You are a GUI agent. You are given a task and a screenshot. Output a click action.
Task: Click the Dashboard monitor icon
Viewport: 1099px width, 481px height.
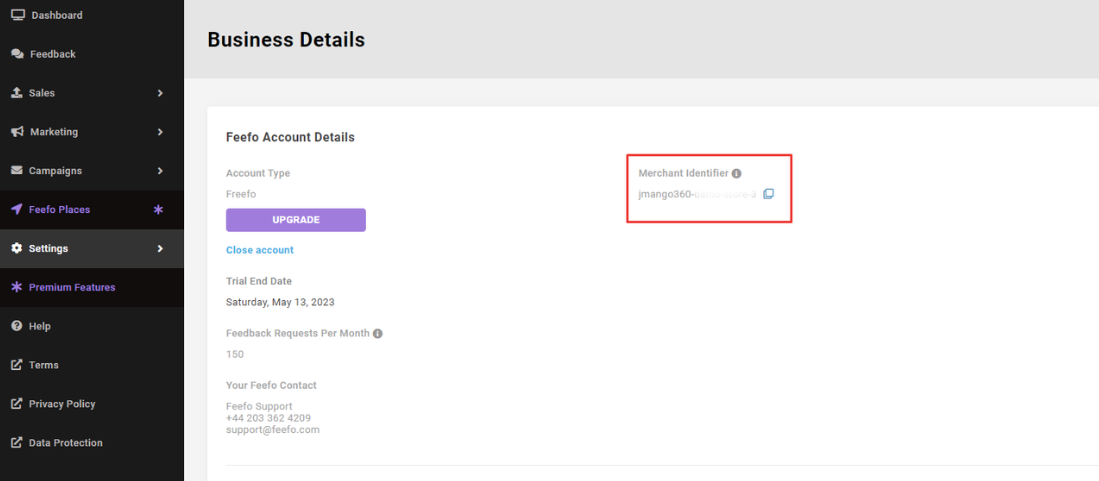point(17,15)
